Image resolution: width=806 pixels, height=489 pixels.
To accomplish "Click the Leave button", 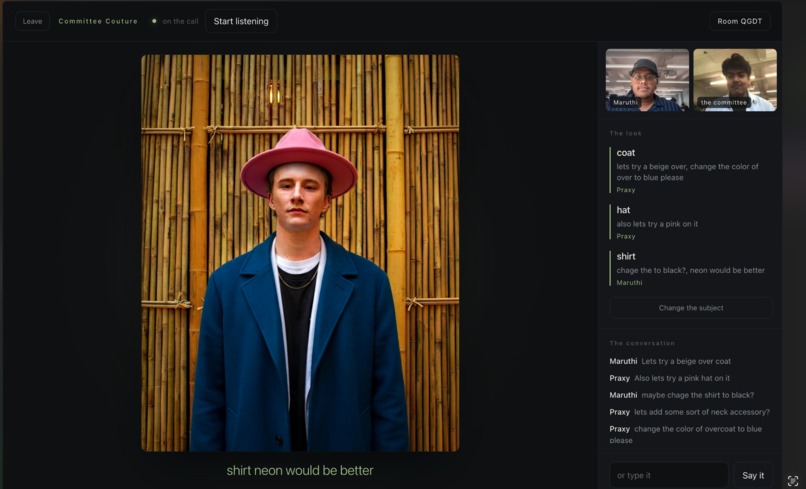I will [x=32, y=21].
